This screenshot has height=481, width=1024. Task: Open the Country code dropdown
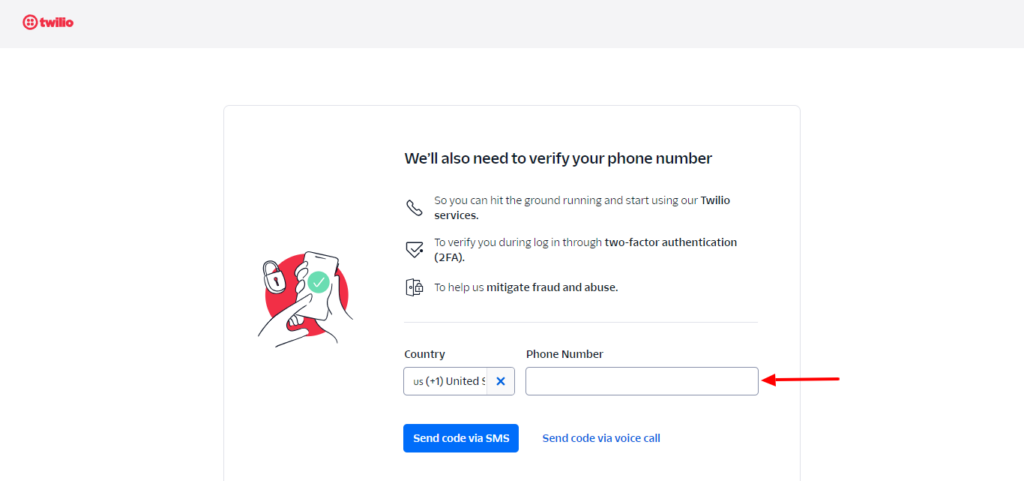[446, 381]
